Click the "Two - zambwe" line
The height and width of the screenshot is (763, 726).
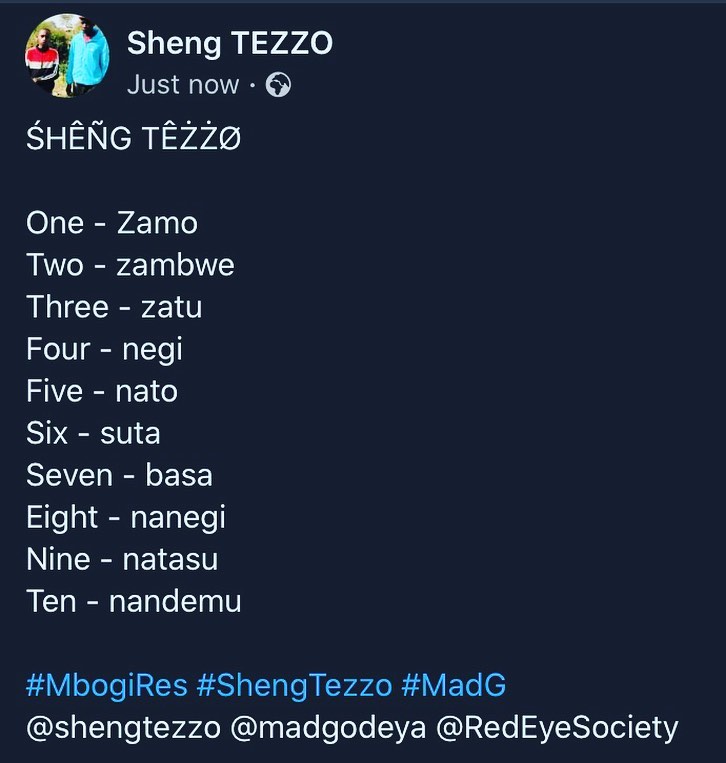(130, 264)
